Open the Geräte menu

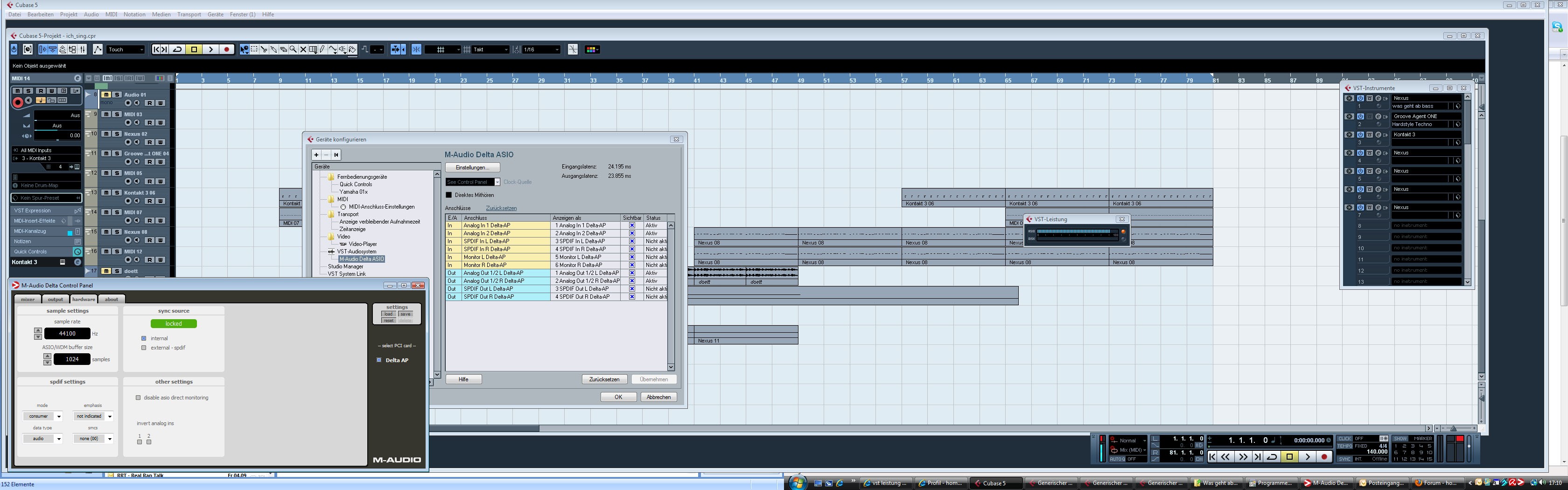pos(216,14)
